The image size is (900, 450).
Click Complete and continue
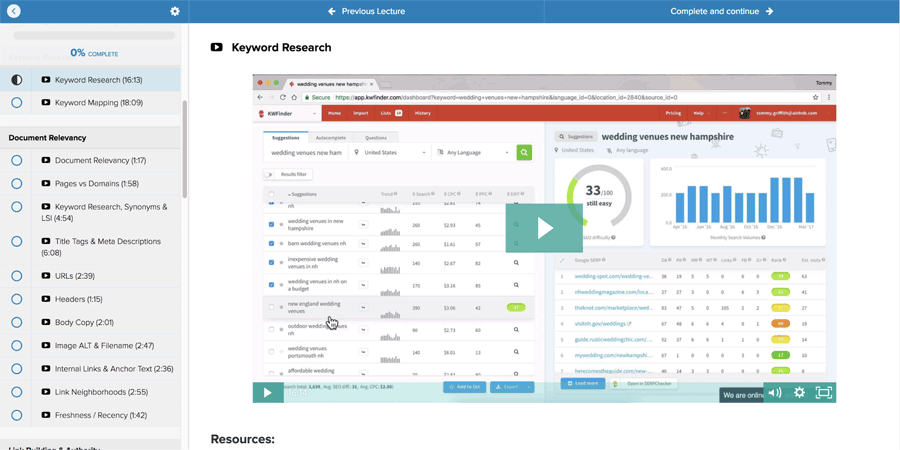722,11
